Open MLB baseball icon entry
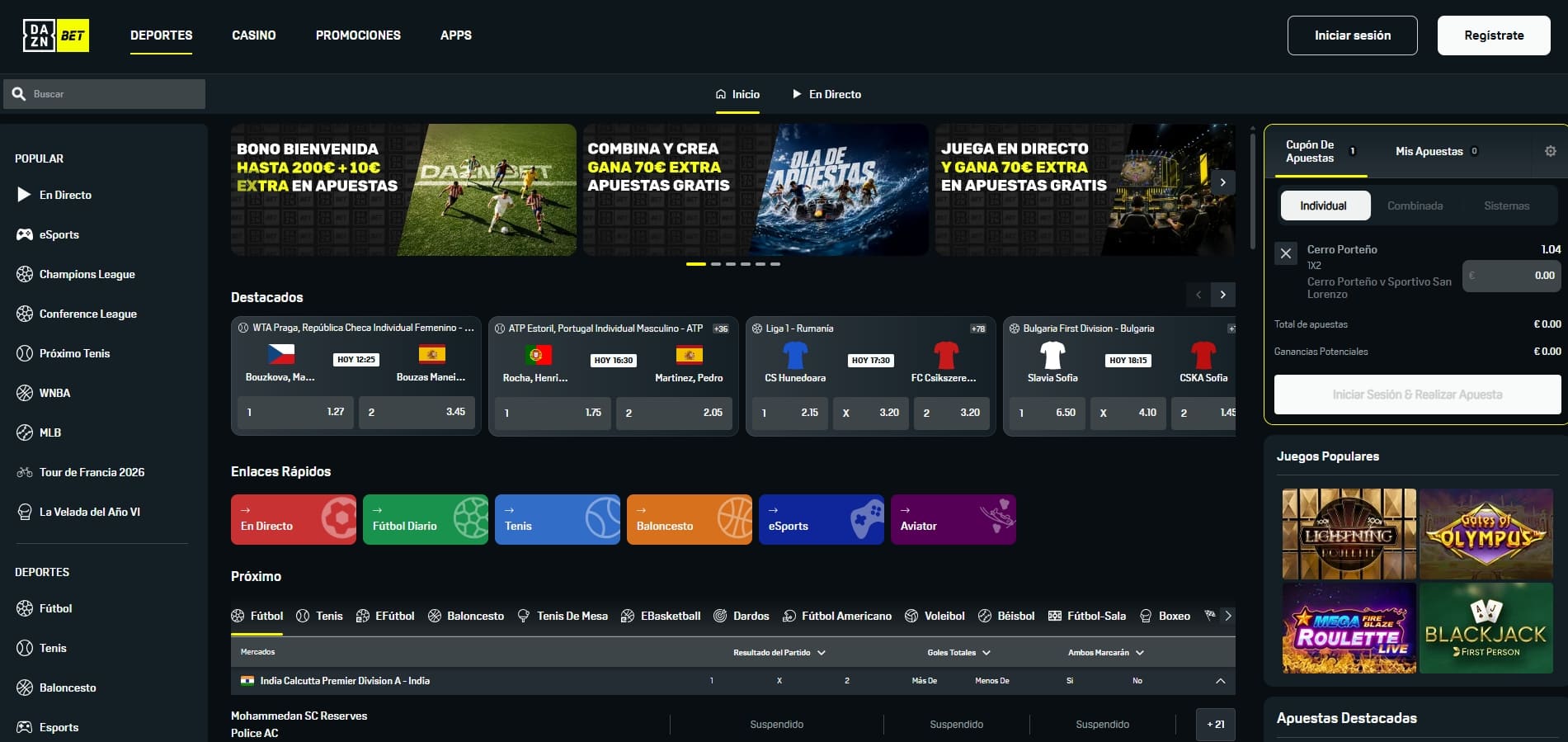 pyautogui.click(x=25, y=432)
